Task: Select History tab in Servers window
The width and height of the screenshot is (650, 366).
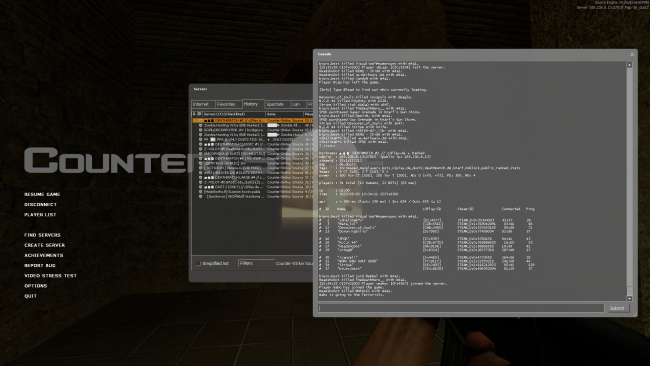Action: tap(252, 104)
